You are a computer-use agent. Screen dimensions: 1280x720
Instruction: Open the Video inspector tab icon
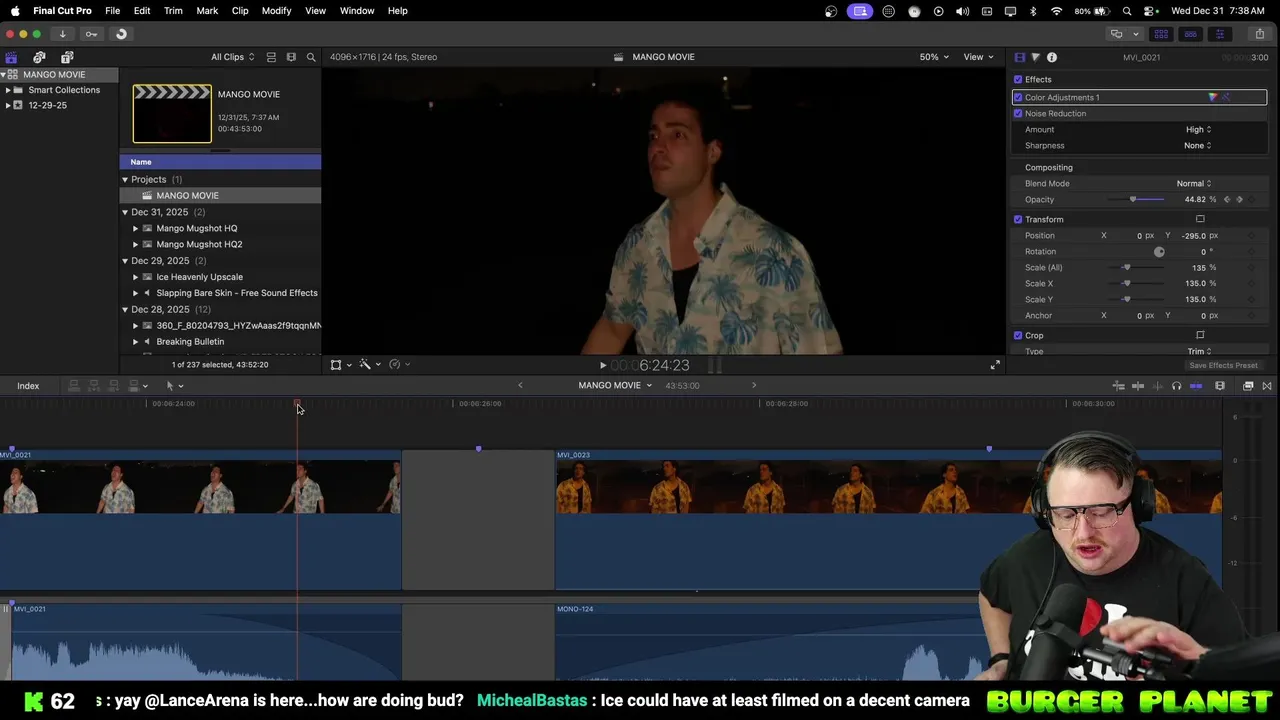pos(1019,57)
